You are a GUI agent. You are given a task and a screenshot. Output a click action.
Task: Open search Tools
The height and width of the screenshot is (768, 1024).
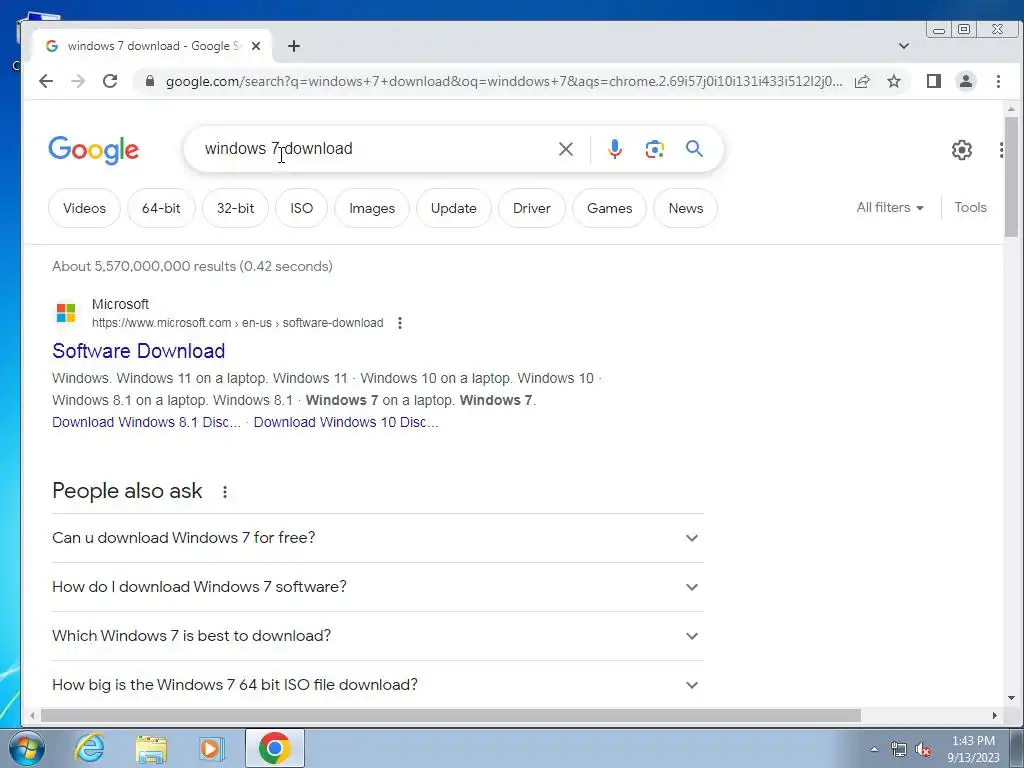(x=970, y=208)
